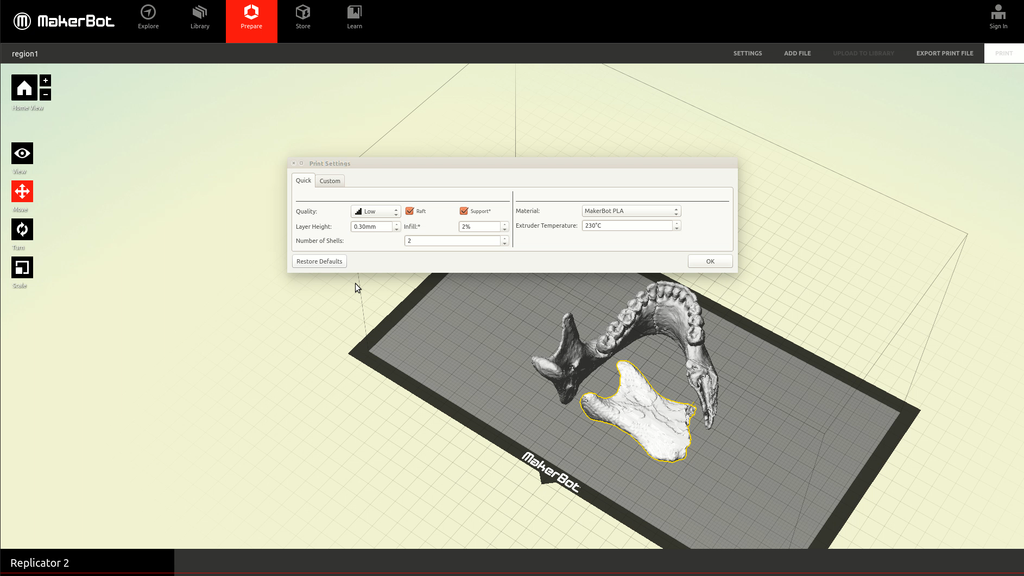Select the Prepare section
Screen dimensions: 1024x576
[251, 21]
